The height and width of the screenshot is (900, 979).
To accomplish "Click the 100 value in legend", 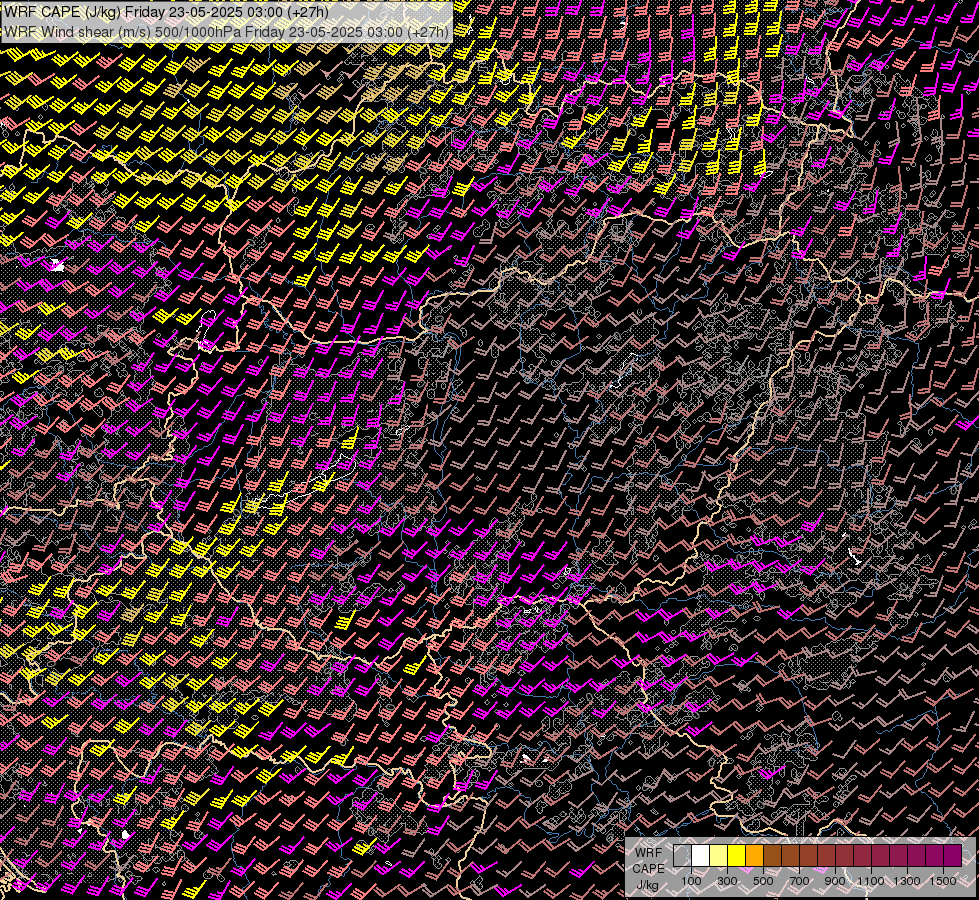I will pyautogui.click(x=691, y=881).
